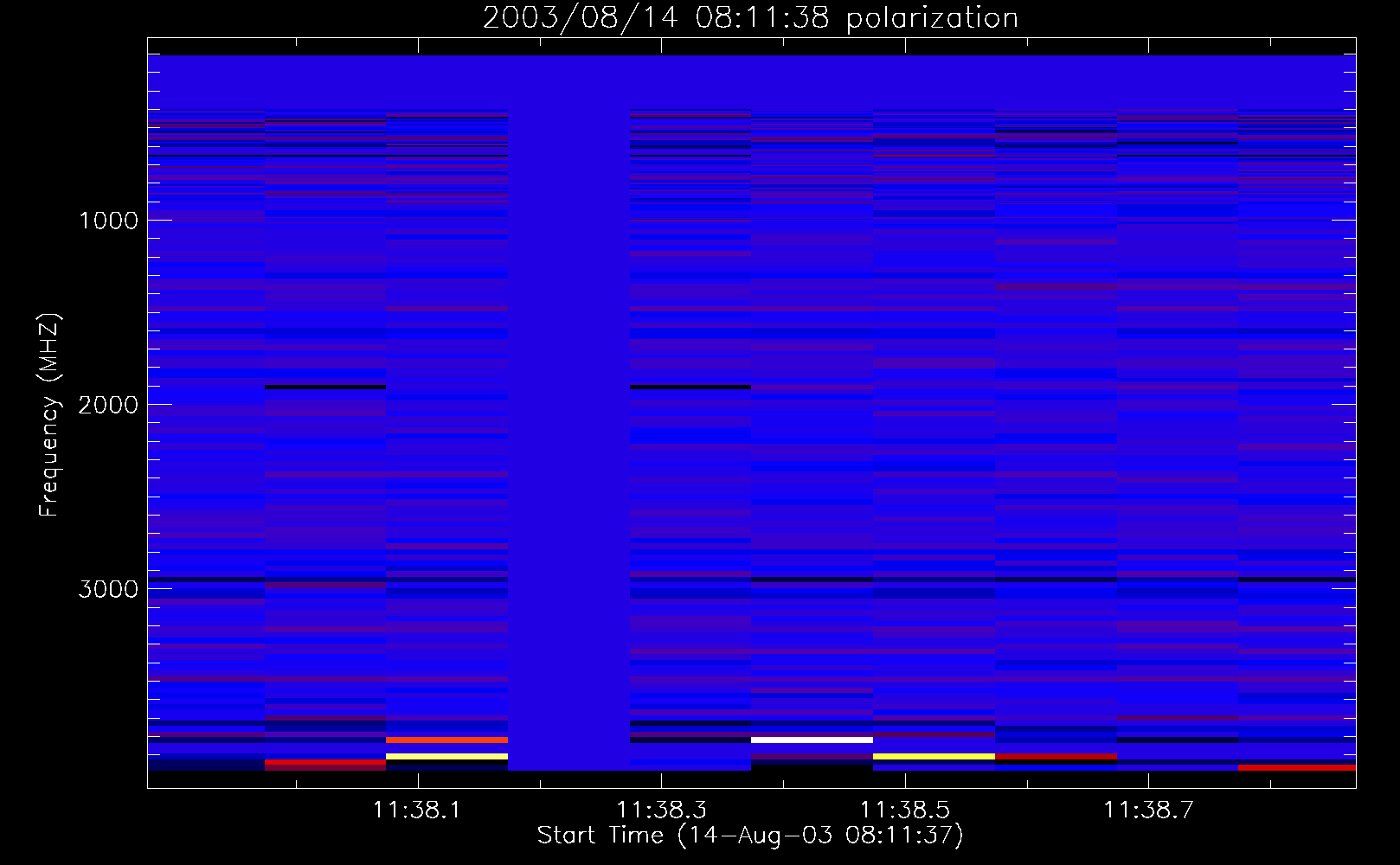
Task: Click the 11:38.1 time tick label
Action: coord(419,811)
